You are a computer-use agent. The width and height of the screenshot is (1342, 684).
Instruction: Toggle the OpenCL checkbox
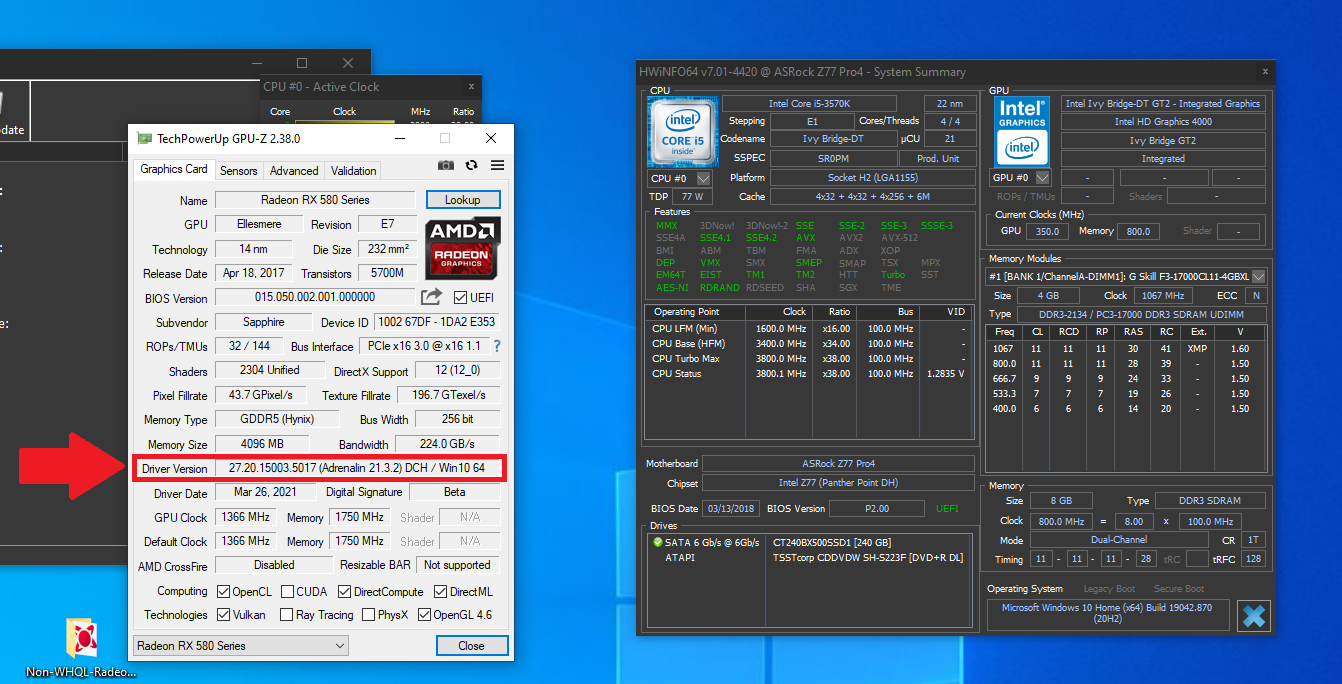223,591
